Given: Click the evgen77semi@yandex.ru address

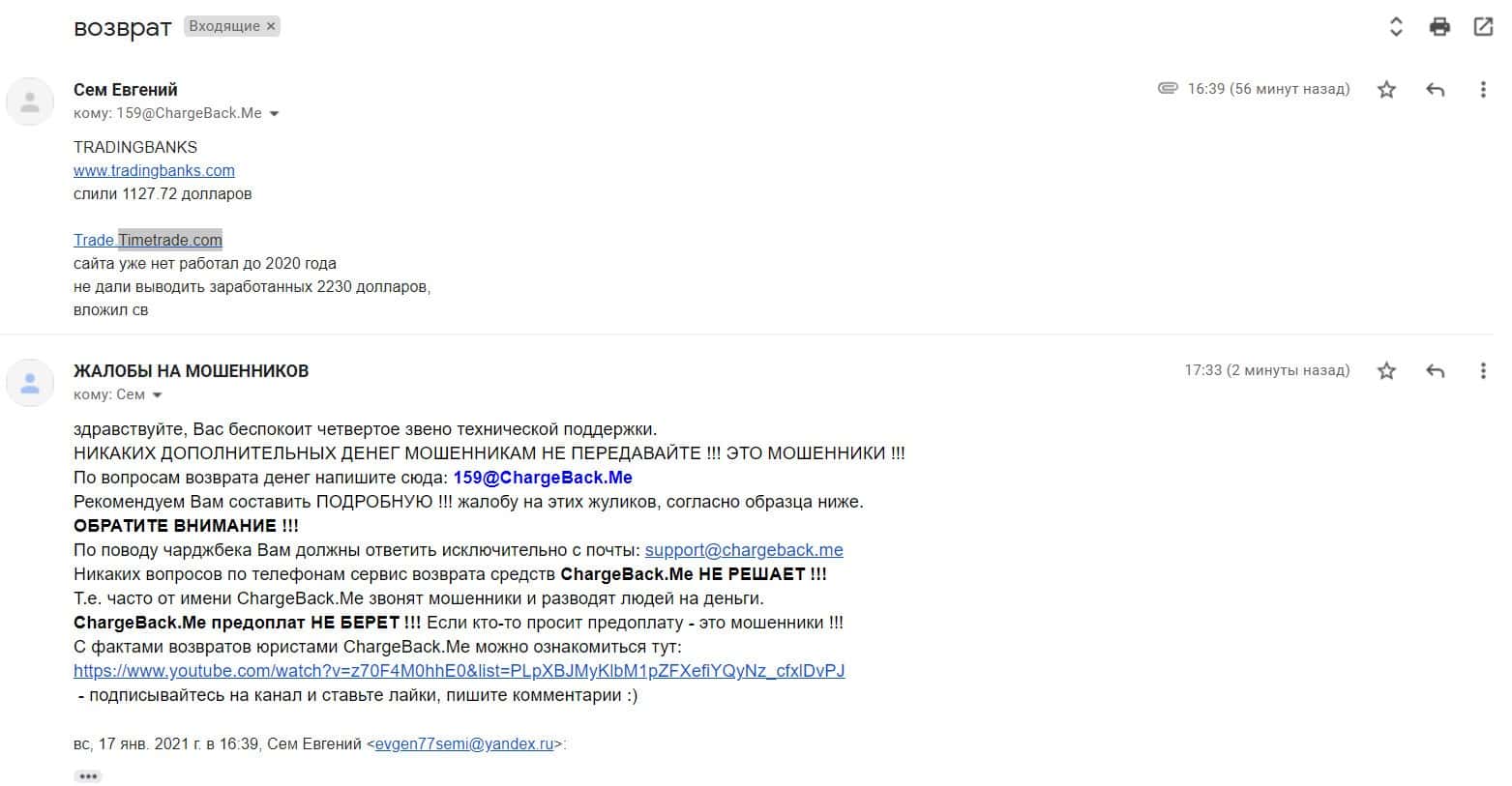Looking at the screenshot, I should [464, 744].
